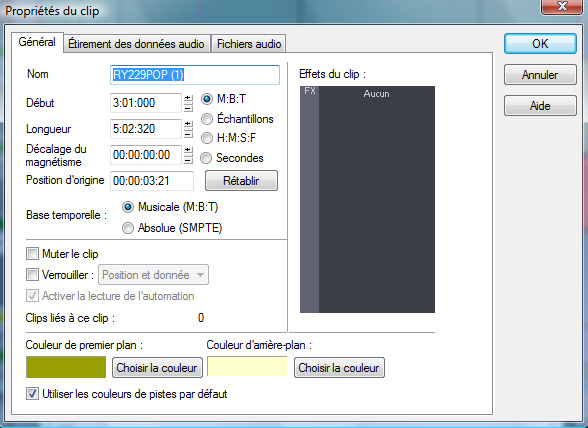Click the Nom text field
The height and width of the screenshot is (428, 588).
tap(195, 75)
